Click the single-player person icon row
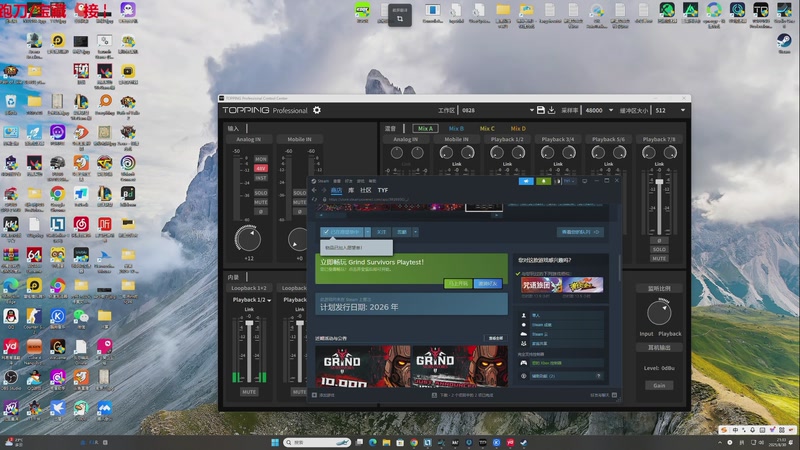 coord(561,315)
